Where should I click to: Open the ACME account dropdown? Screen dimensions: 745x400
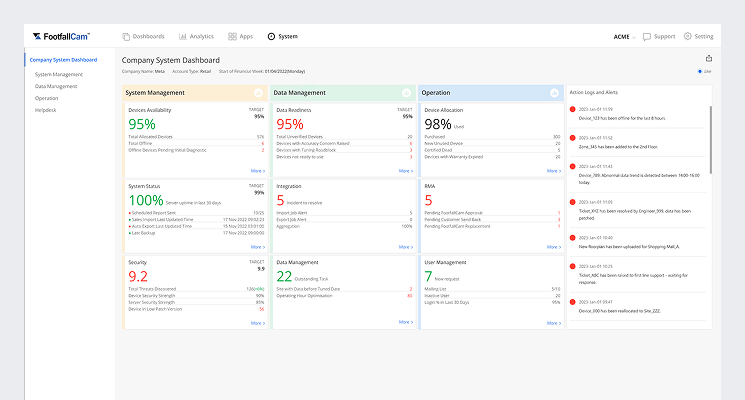click(625, 36)
